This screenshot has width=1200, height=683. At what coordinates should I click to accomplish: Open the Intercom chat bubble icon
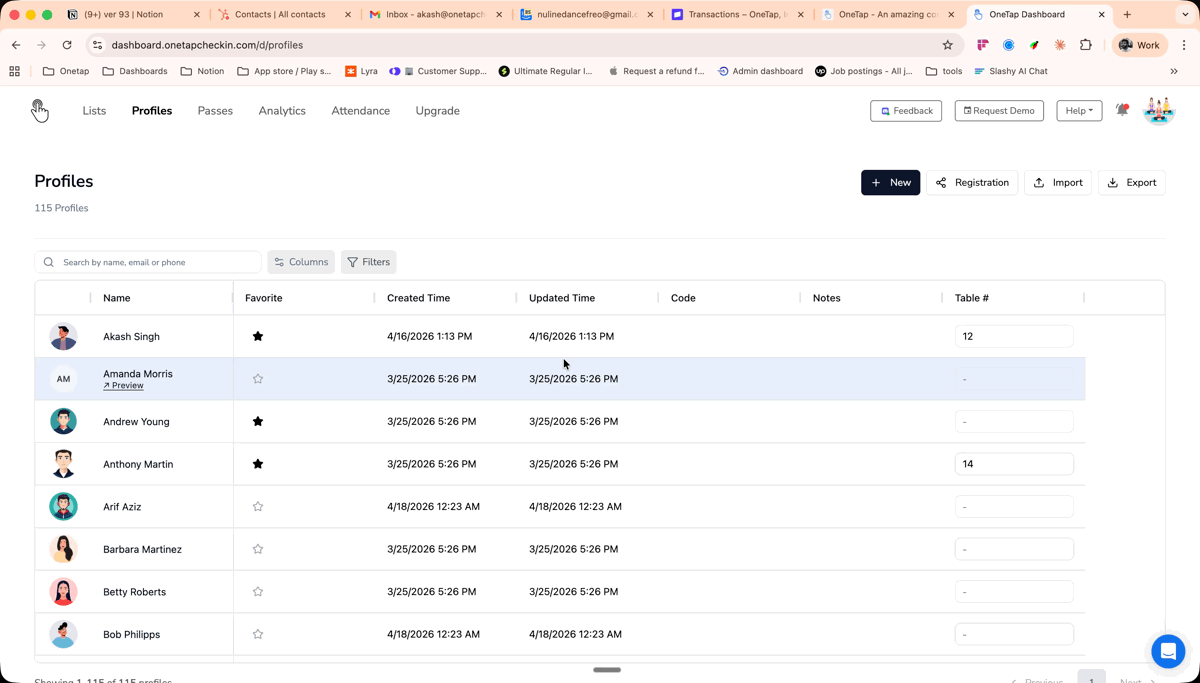(1168, 651)
